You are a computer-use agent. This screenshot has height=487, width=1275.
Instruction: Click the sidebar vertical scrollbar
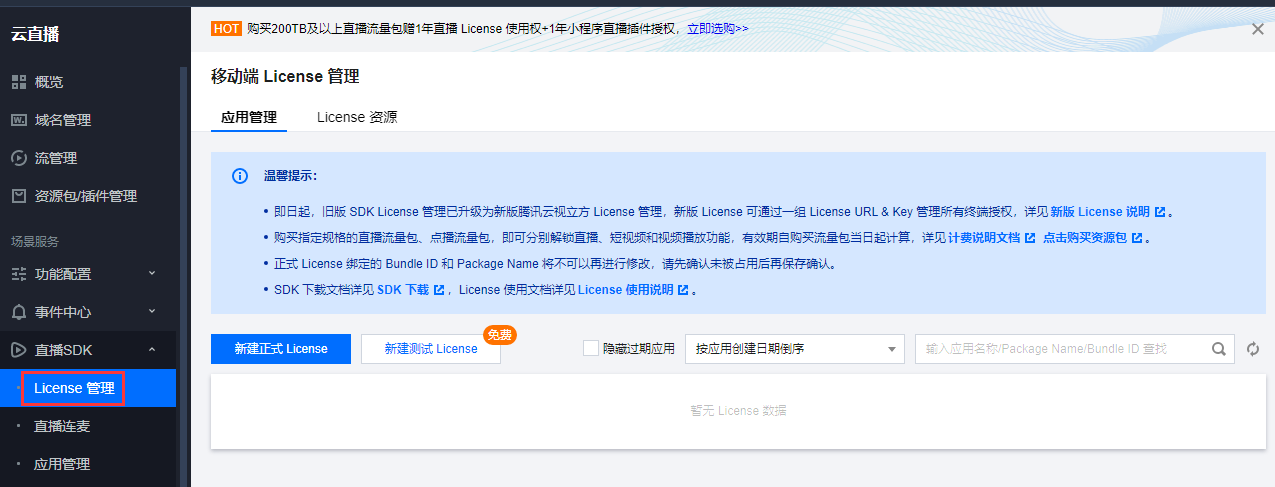coord(182,277)
